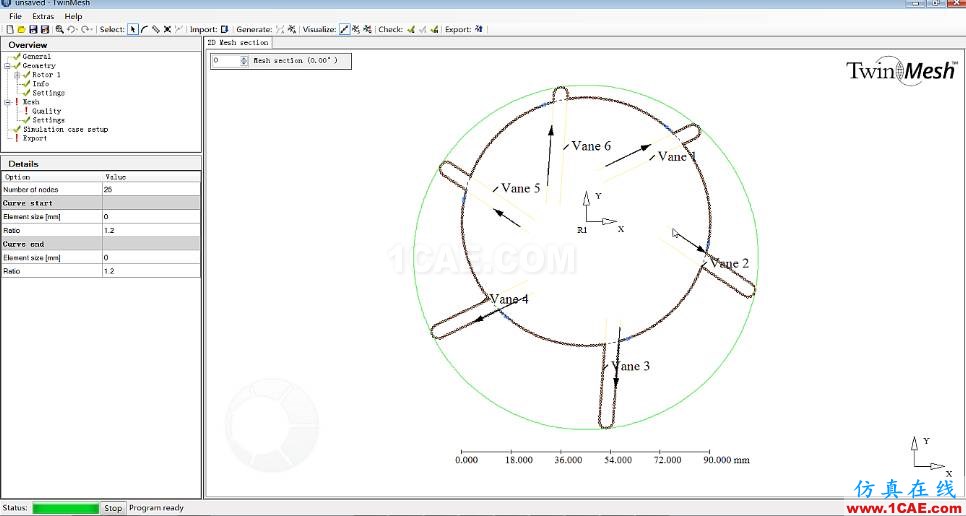966x516 pixels.
Task: Click the third Select tool icon
Action: pos(156,29)
